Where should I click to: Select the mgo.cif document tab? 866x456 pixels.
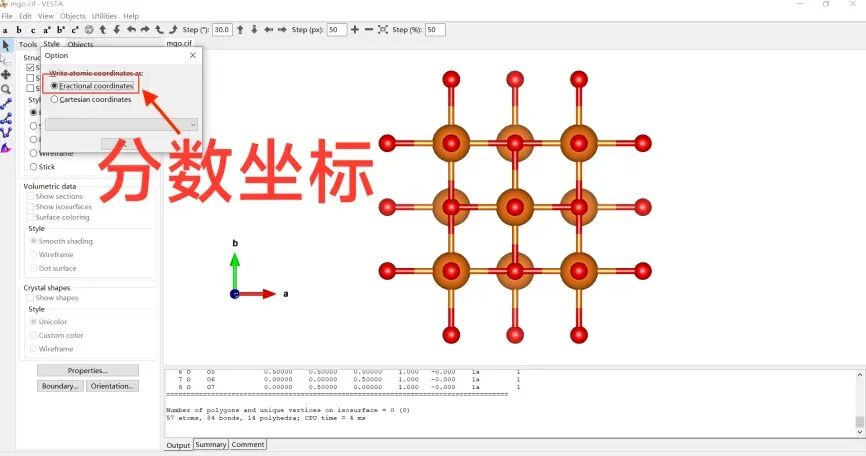(179, 43)
